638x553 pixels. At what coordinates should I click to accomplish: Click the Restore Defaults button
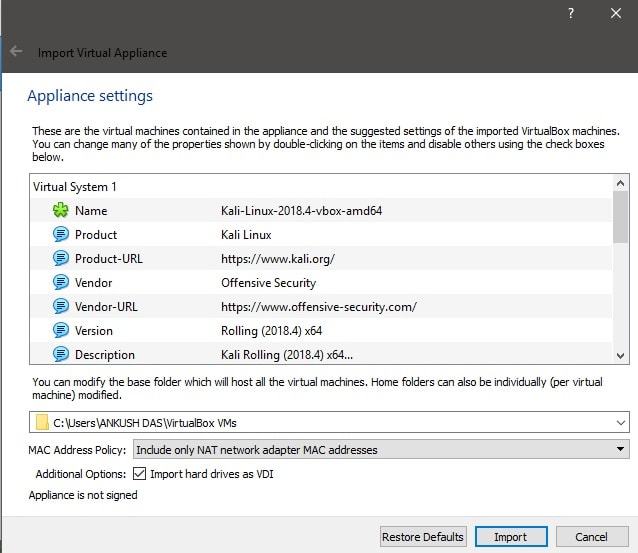(x=422, y=537)
